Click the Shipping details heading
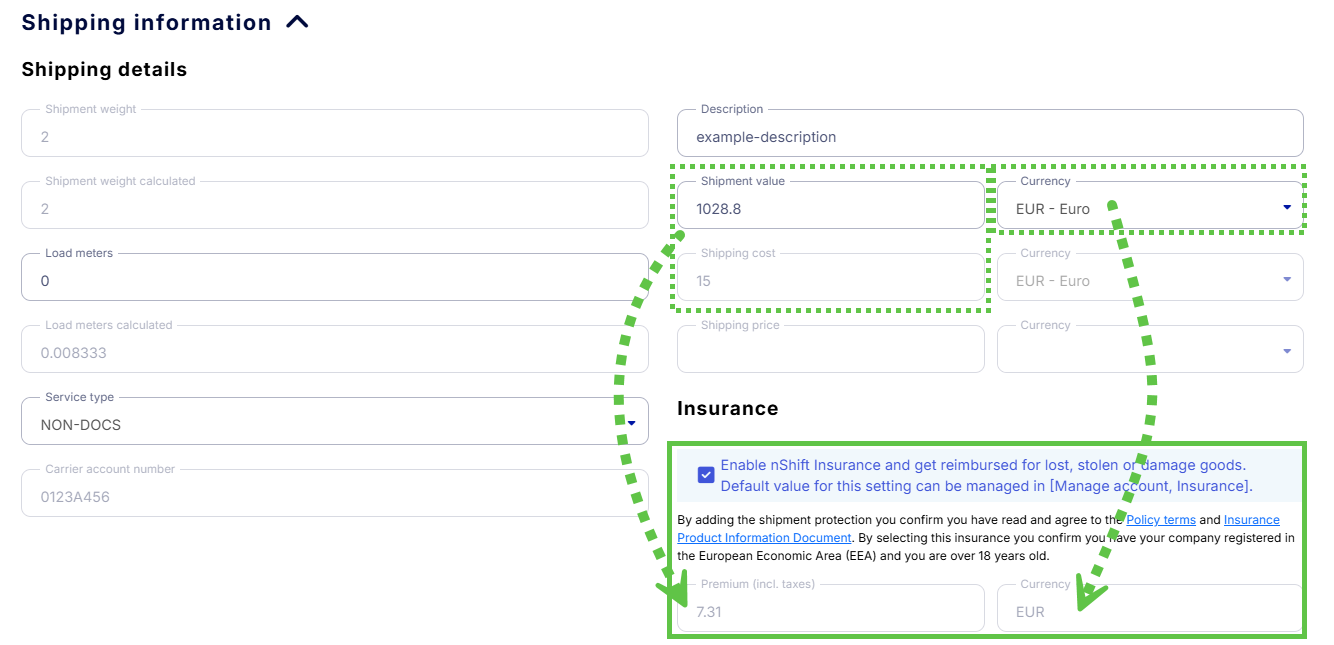1334x645 pixels. tap(104, 70)
